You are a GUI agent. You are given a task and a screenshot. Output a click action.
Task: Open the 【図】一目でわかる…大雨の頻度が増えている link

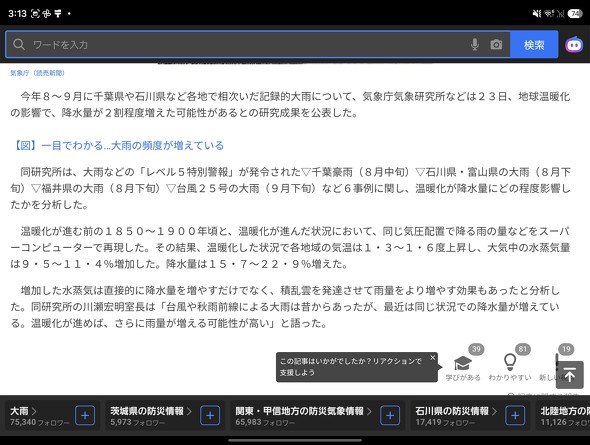pos(119,146)
